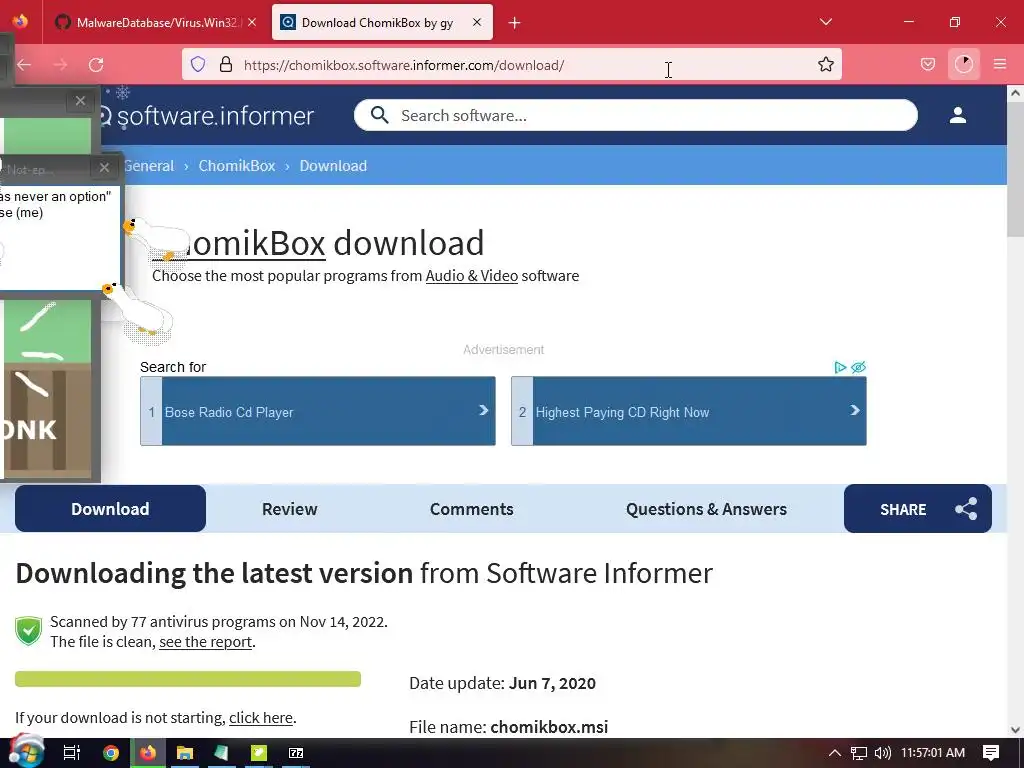Go to the Software Informer home logo
This screenshot has height=768, width=1024.
[207, 116]
